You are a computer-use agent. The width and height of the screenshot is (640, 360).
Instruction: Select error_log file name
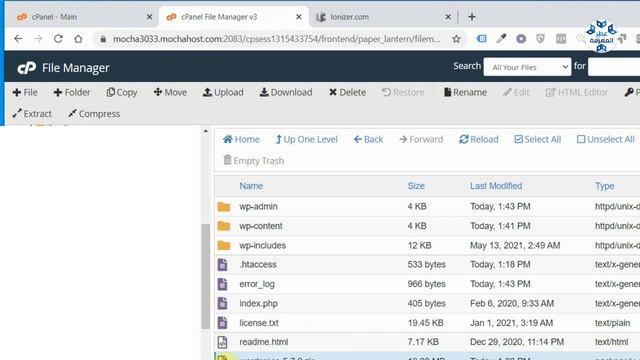257,284
